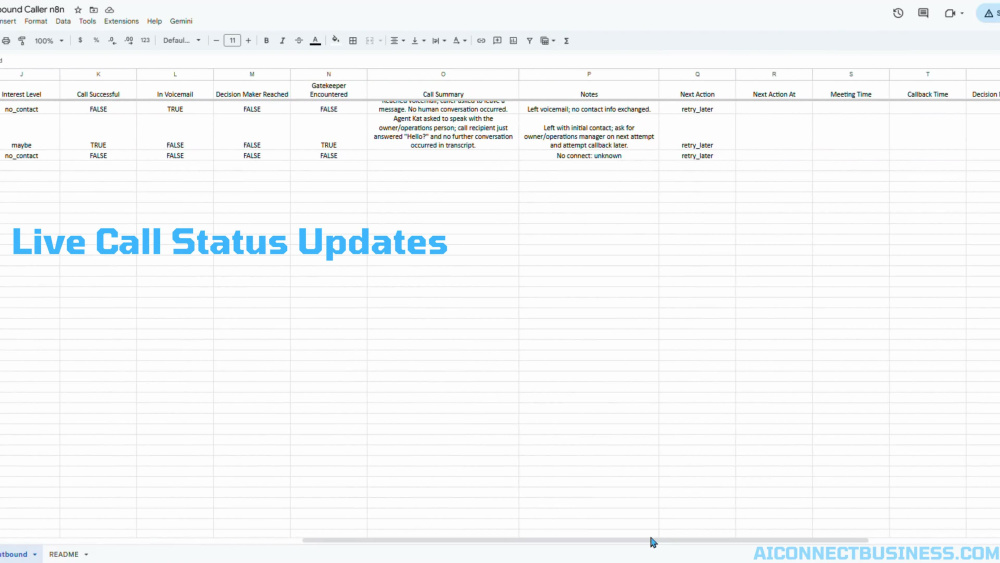Screen dimensions: 1000x563
Task: Click the video meeting camera icon
Action: point(950,13)
